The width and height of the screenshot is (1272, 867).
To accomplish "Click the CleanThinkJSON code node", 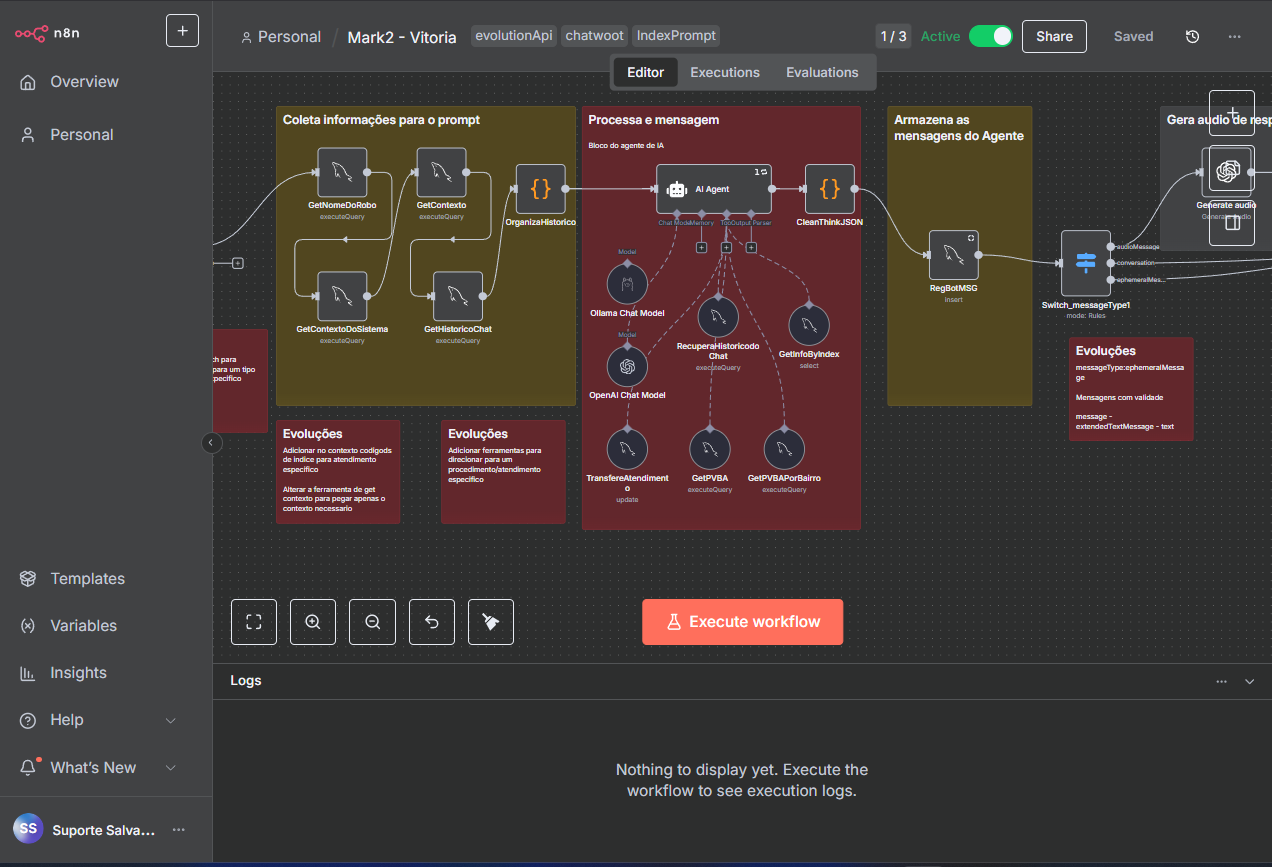I will click(829, 189).
